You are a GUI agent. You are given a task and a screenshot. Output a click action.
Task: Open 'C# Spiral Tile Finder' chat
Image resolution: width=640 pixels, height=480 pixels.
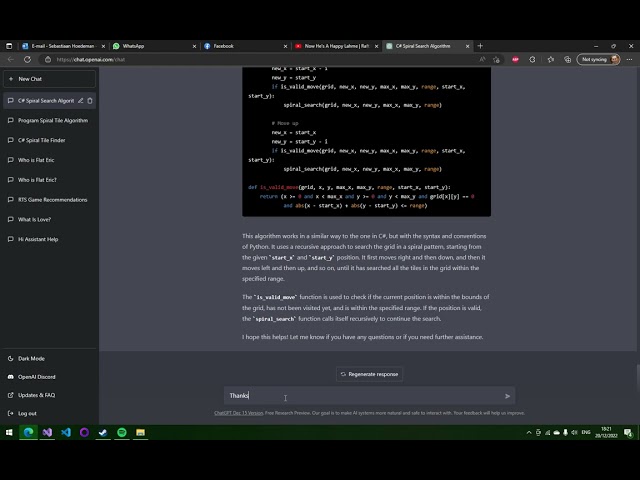click(x=49, y=140)
